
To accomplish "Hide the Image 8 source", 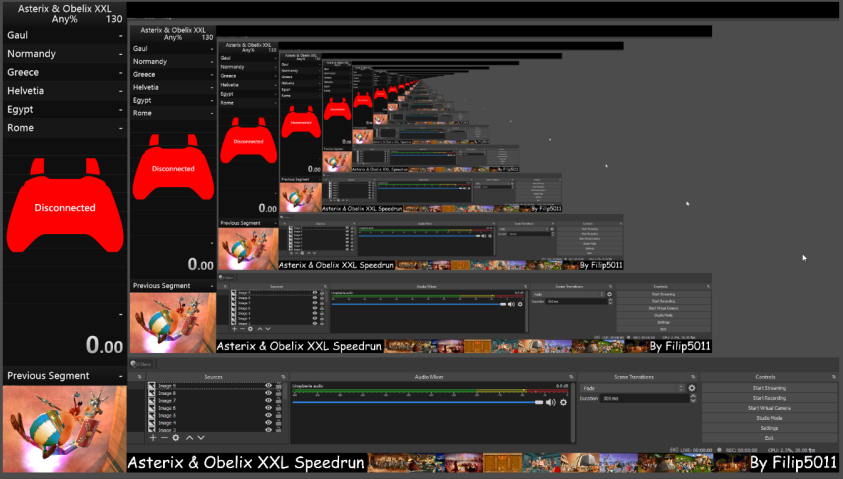I will click(268, 393).
